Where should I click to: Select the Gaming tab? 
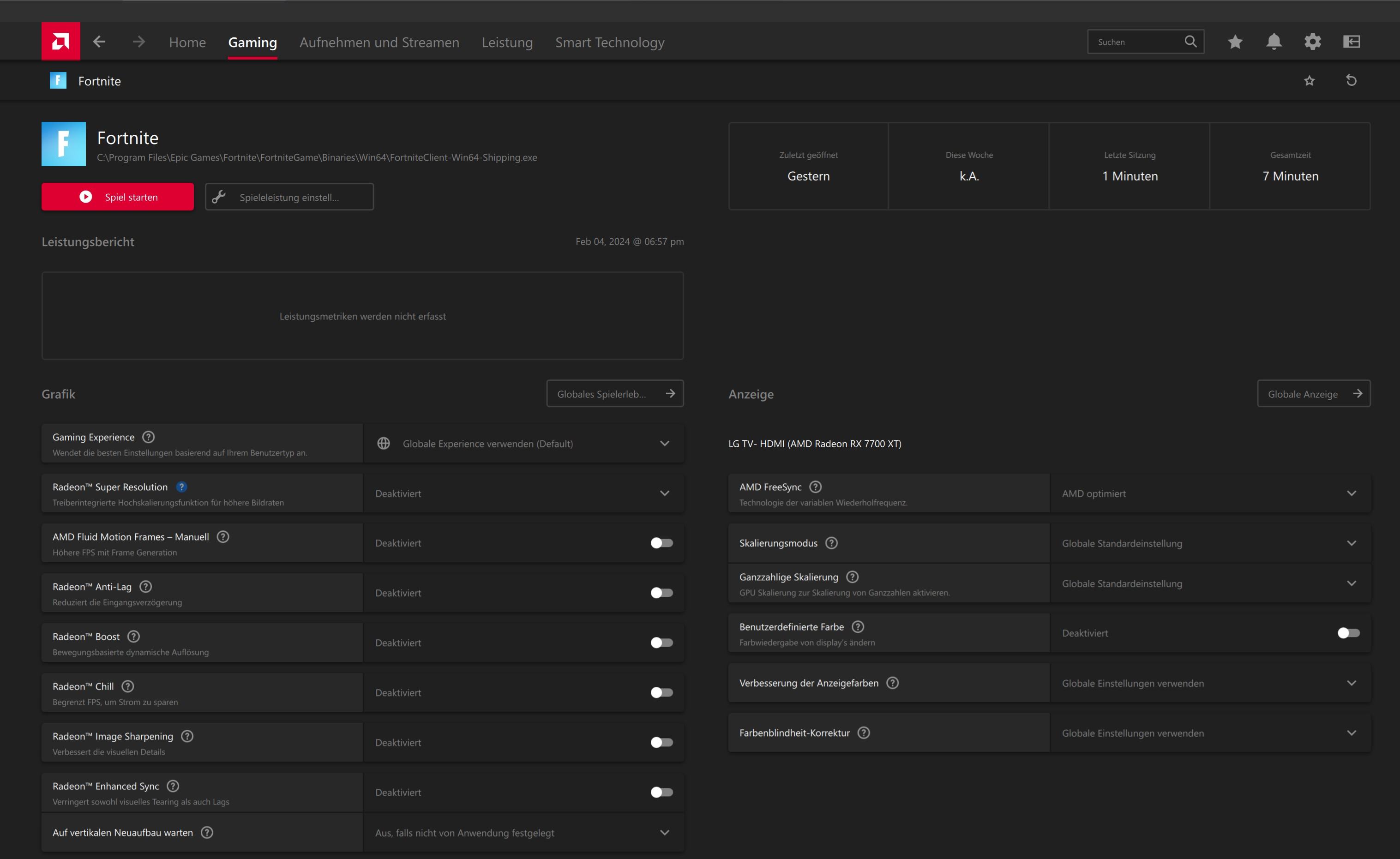click(x=252, y=42)
